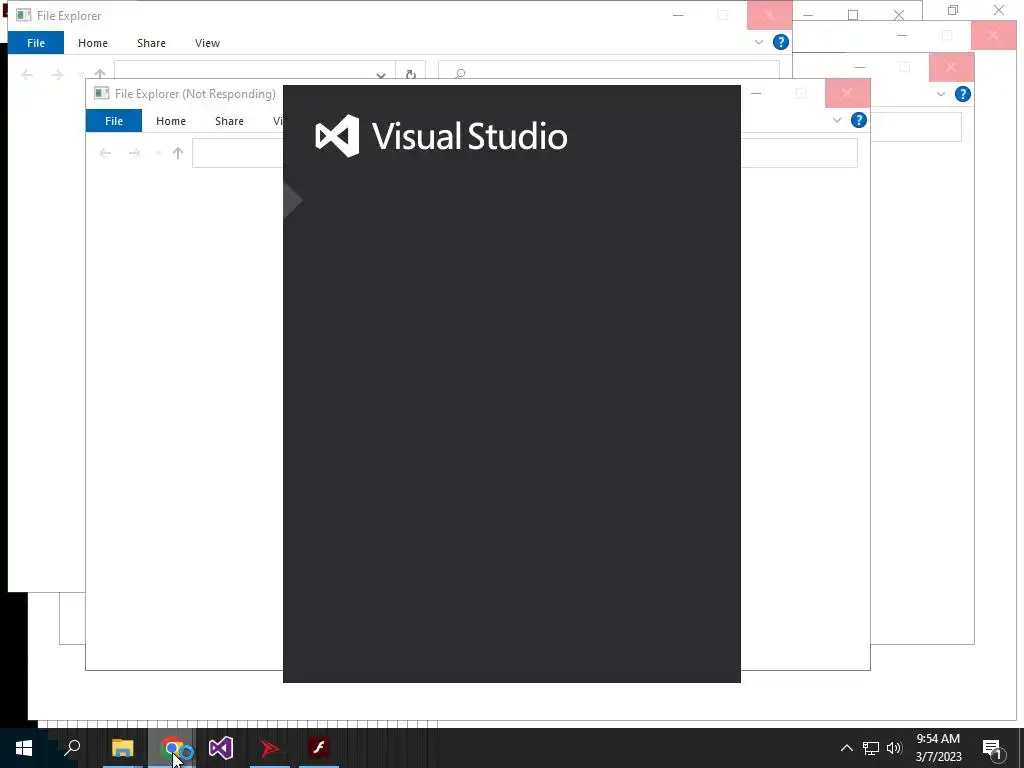Image resolution: width=1024 pixels, height=768 pixels.
Task: Expand ribbon chevron in third Explorer window
Action: tap(940, 94)
